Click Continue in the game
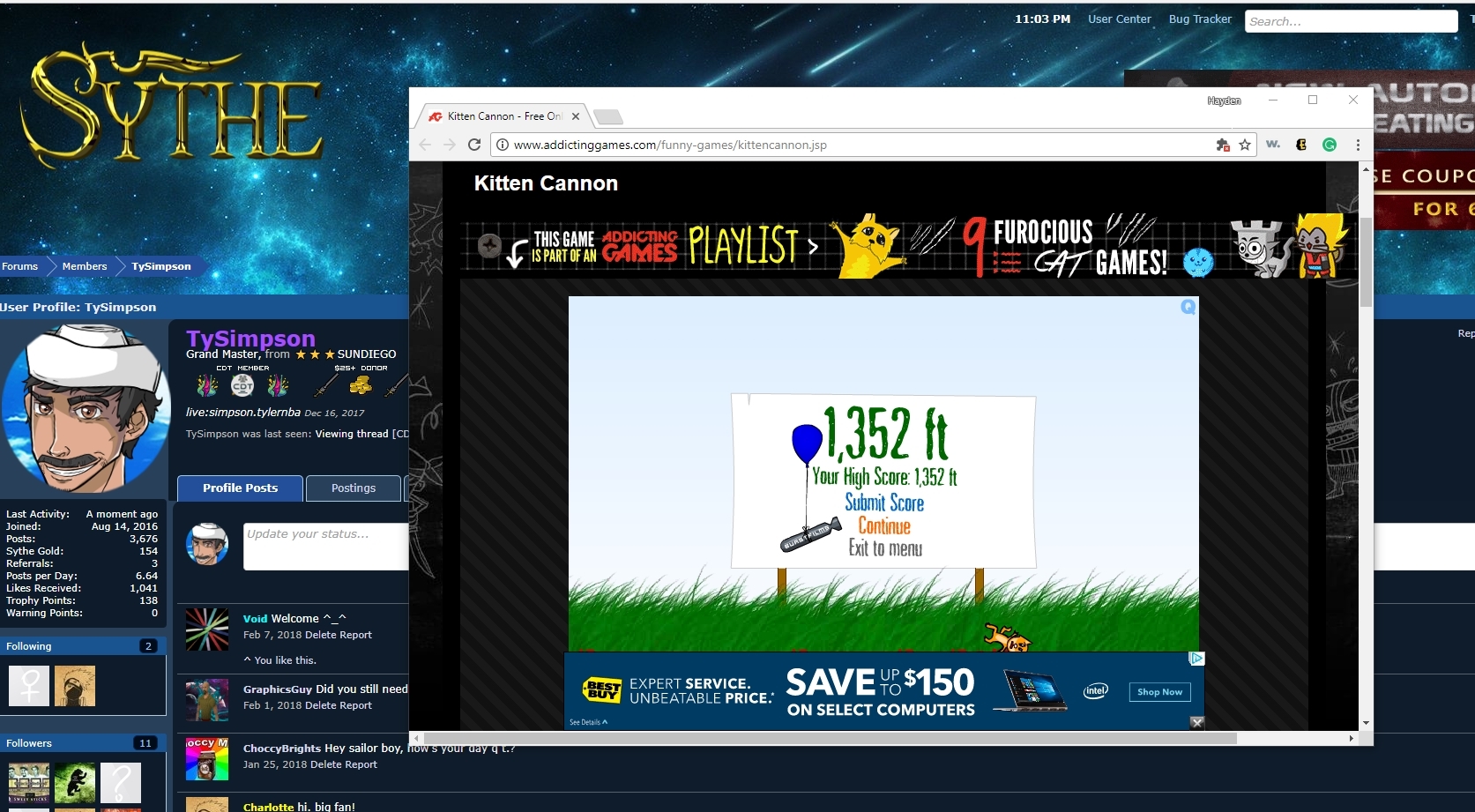Screen dimensions: 1475x812 [884, 526]
